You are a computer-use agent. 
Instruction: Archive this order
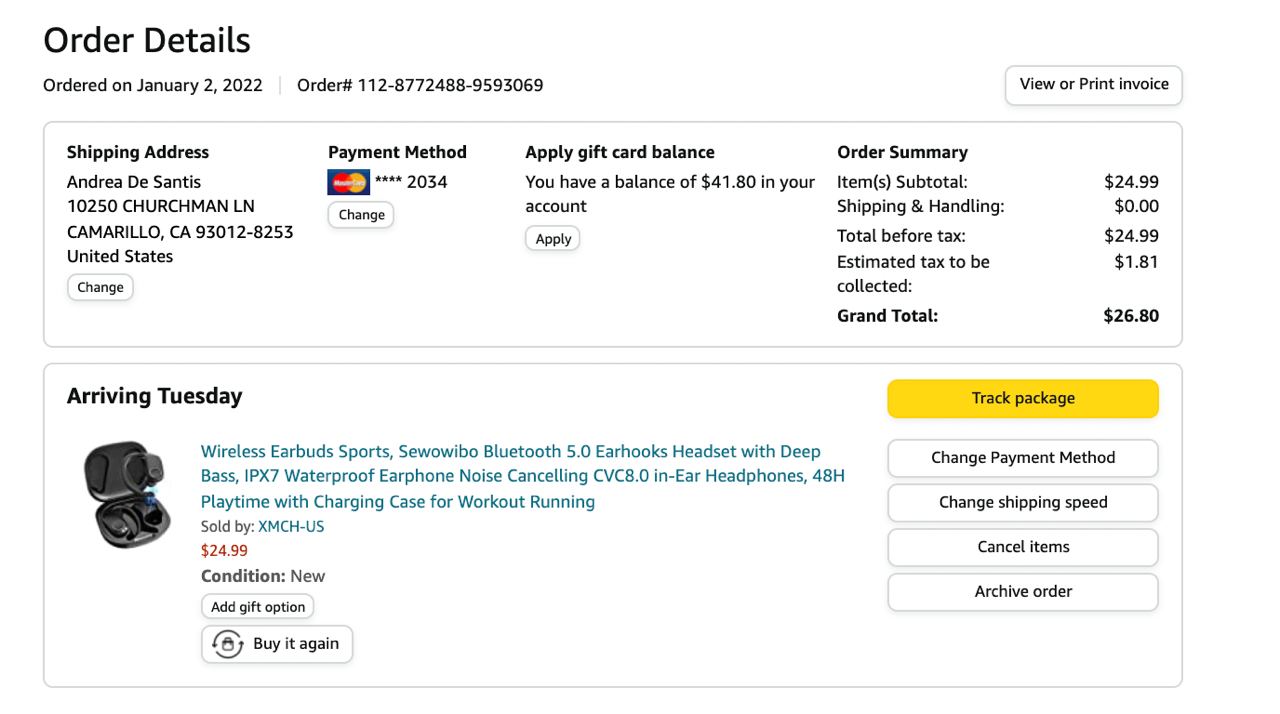[x=1022, y=592]
